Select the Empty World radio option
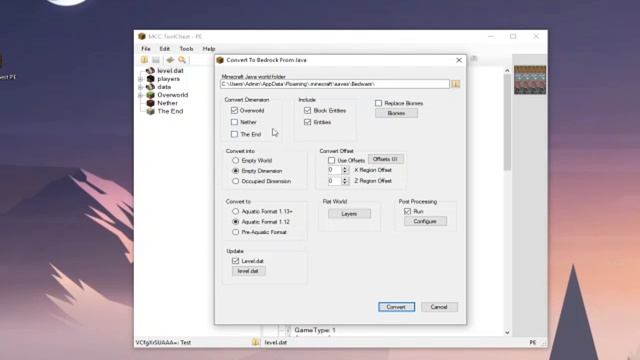 click(x=236, y=160)
